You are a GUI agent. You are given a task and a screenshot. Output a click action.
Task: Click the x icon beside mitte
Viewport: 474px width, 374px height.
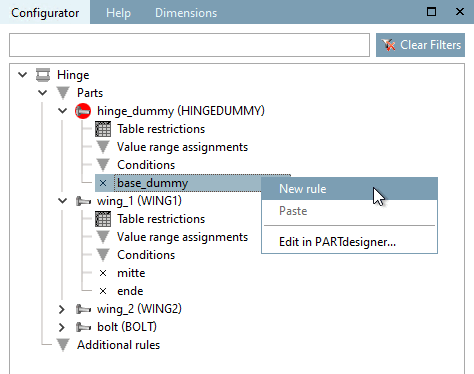coord(103,273)
